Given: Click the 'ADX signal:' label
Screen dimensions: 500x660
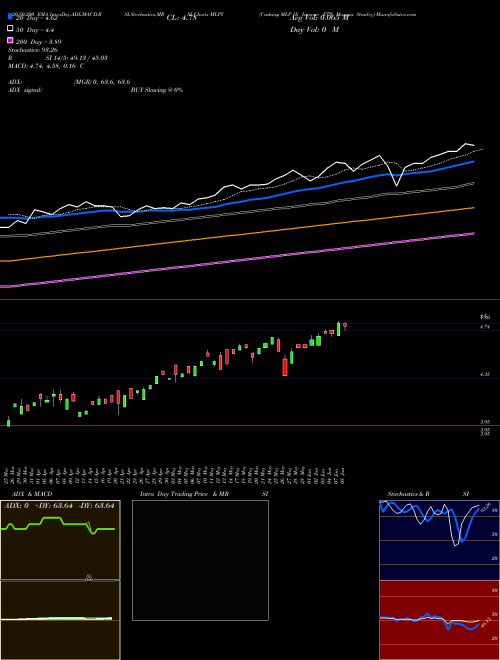Looking at the screenshot, I should pyautogui.click(x=25, y=90).
